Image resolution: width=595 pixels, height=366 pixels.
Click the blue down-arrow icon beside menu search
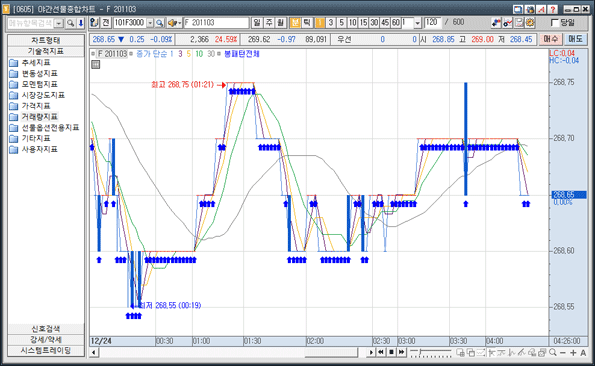[81, 23]
